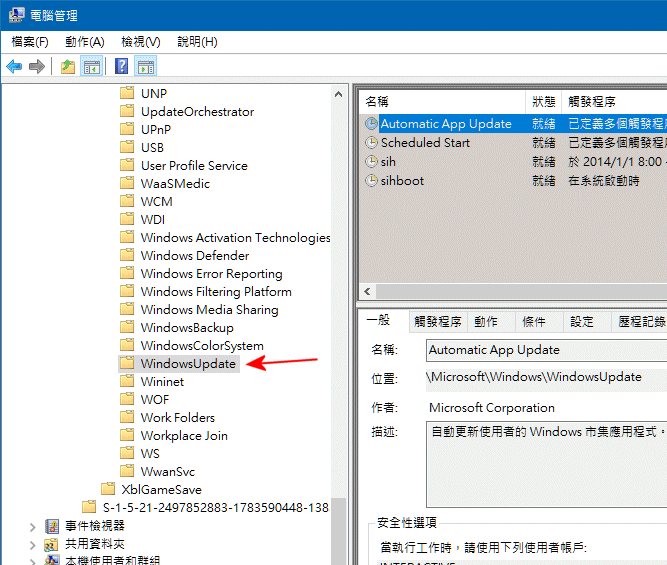Click the UNP folder icon
Image resolution: width=667 pixels, height=565 pixels.
(x=127, y=93)
